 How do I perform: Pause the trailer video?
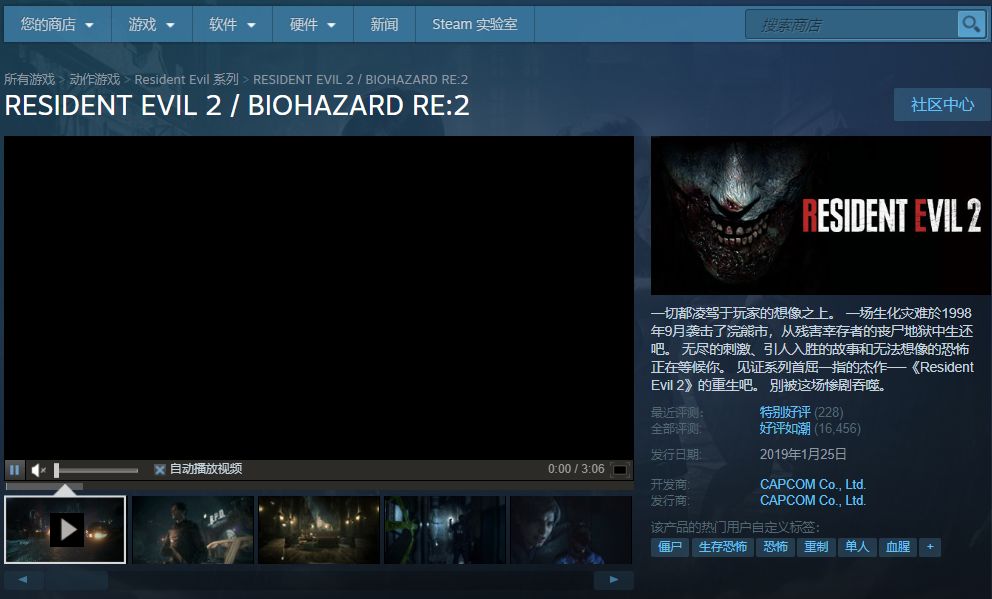coord(15,469)
